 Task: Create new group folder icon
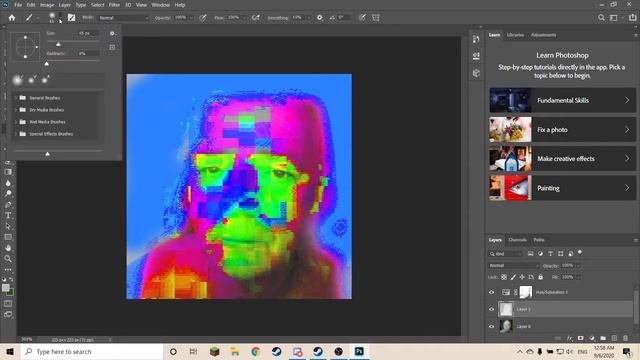tap(603, 338)
